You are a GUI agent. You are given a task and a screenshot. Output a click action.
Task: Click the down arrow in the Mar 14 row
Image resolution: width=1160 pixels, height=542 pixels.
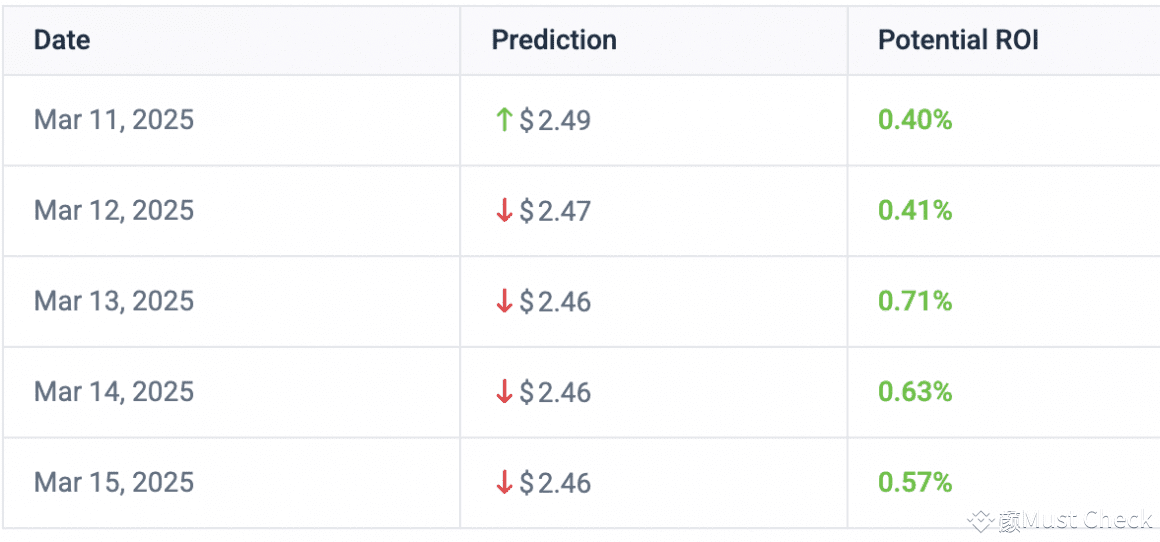click(x=504, y=392)
